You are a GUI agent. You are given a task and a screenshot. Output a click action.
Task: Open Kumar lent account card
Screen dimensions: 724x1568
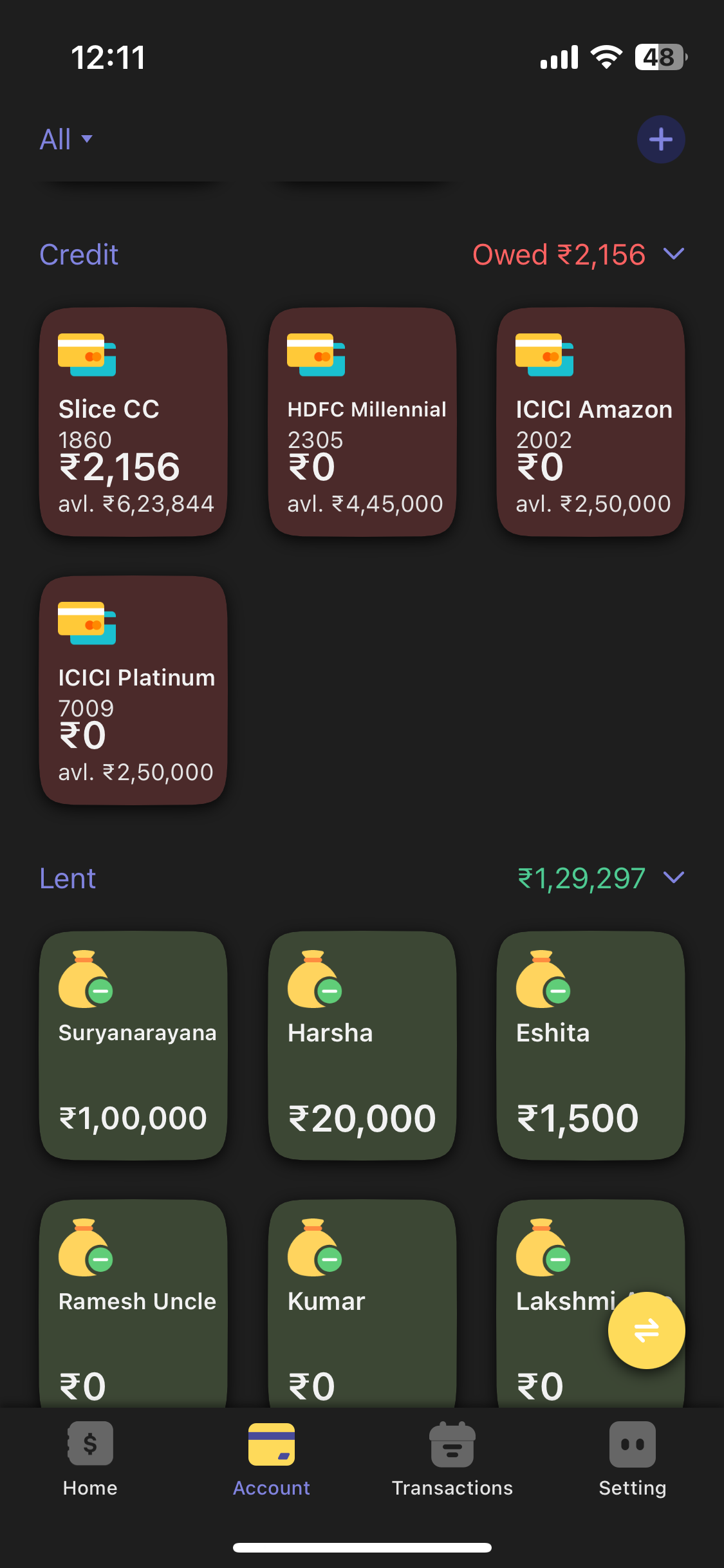point(362,1307)
